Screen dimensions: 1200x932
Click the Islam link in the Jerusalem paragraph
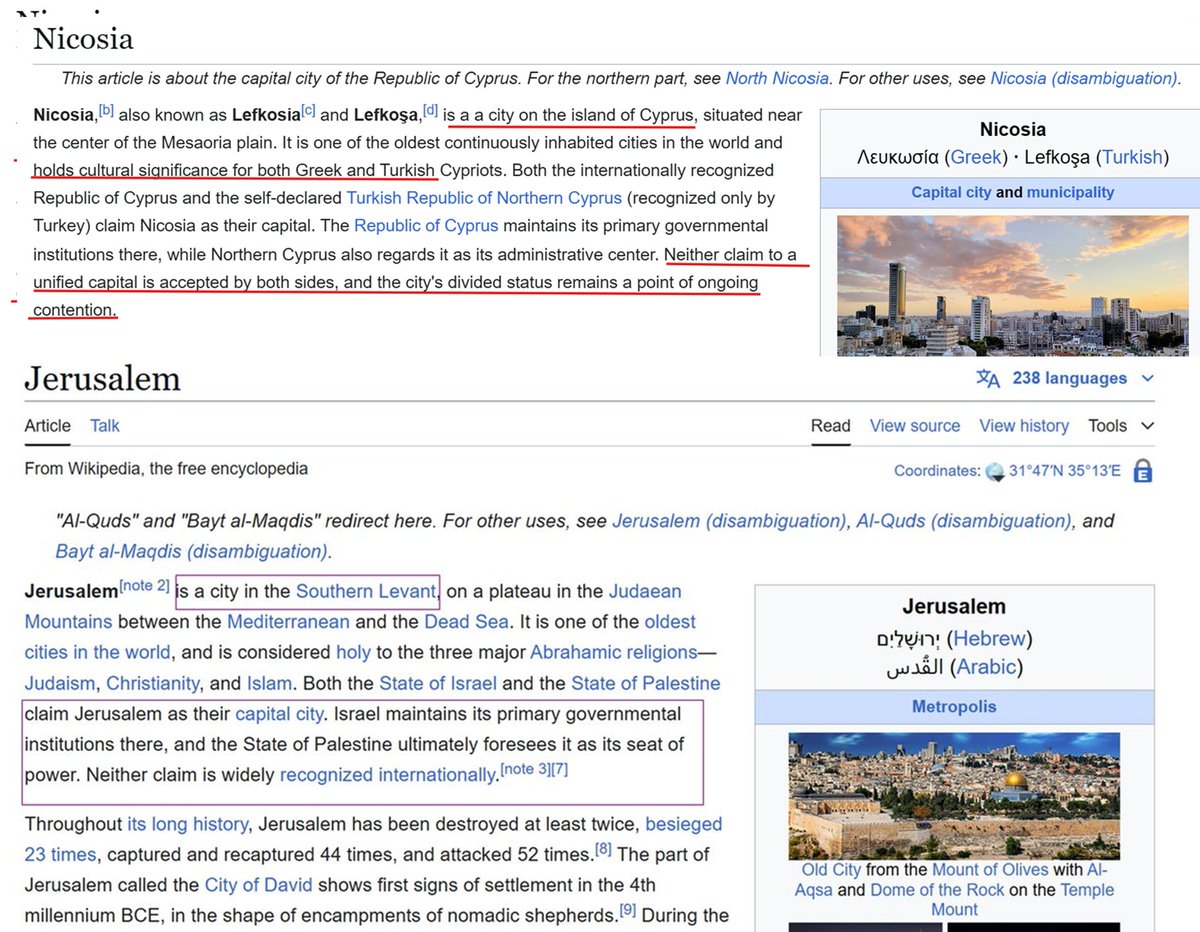(270, 684)
